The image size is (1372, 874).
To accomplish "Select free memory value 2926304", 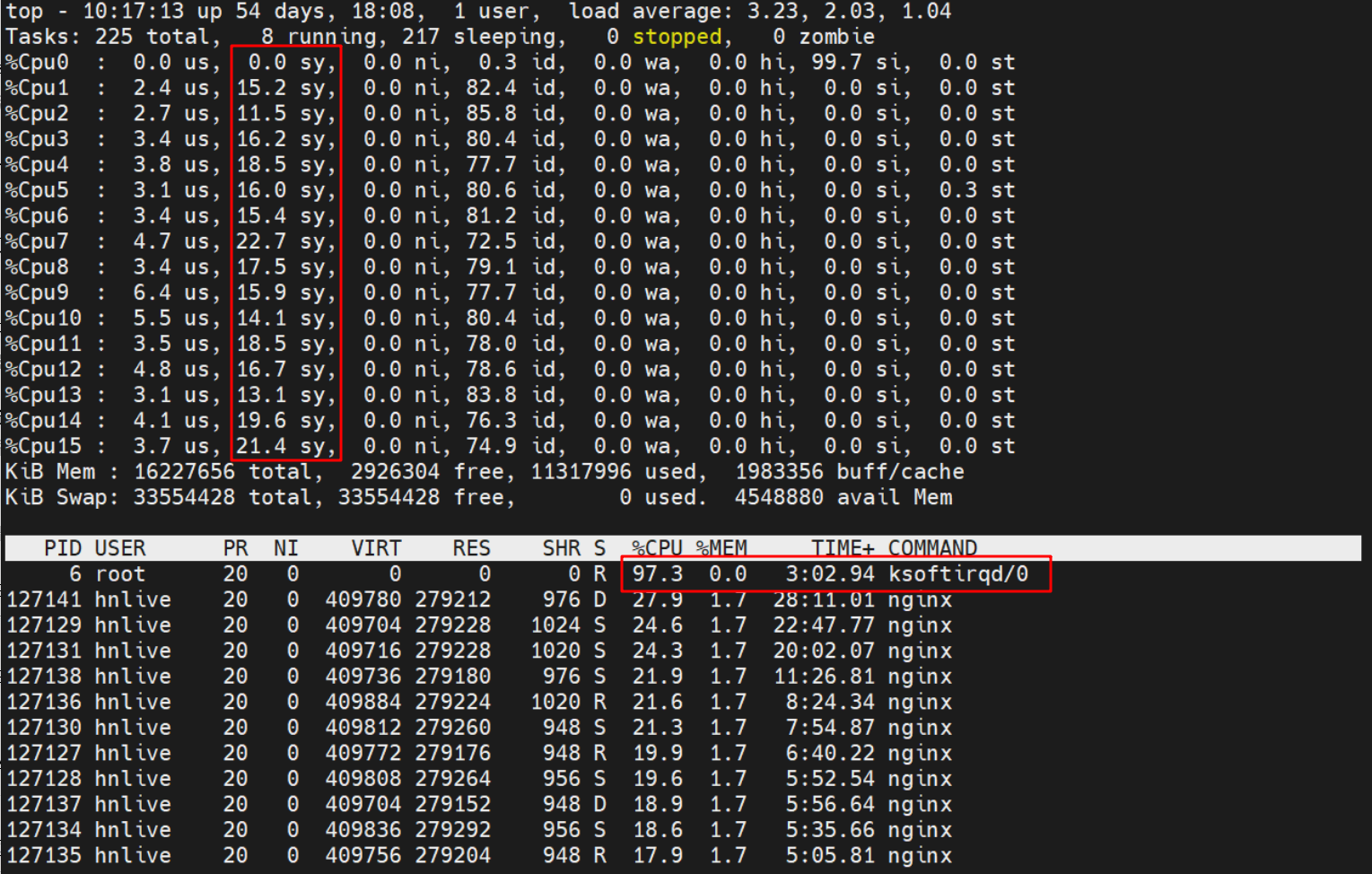I will click(x=395, y=472).
